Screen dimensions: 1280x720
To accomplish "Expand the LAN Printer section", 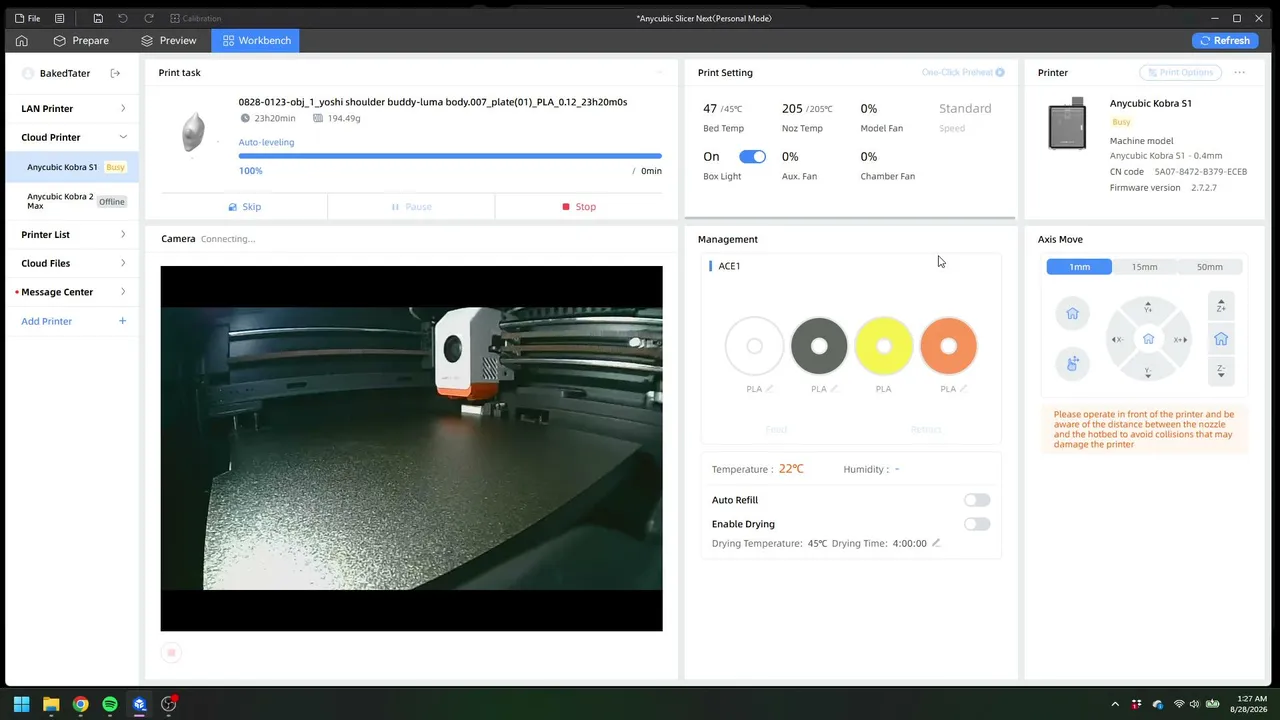I will click(73, 108).
